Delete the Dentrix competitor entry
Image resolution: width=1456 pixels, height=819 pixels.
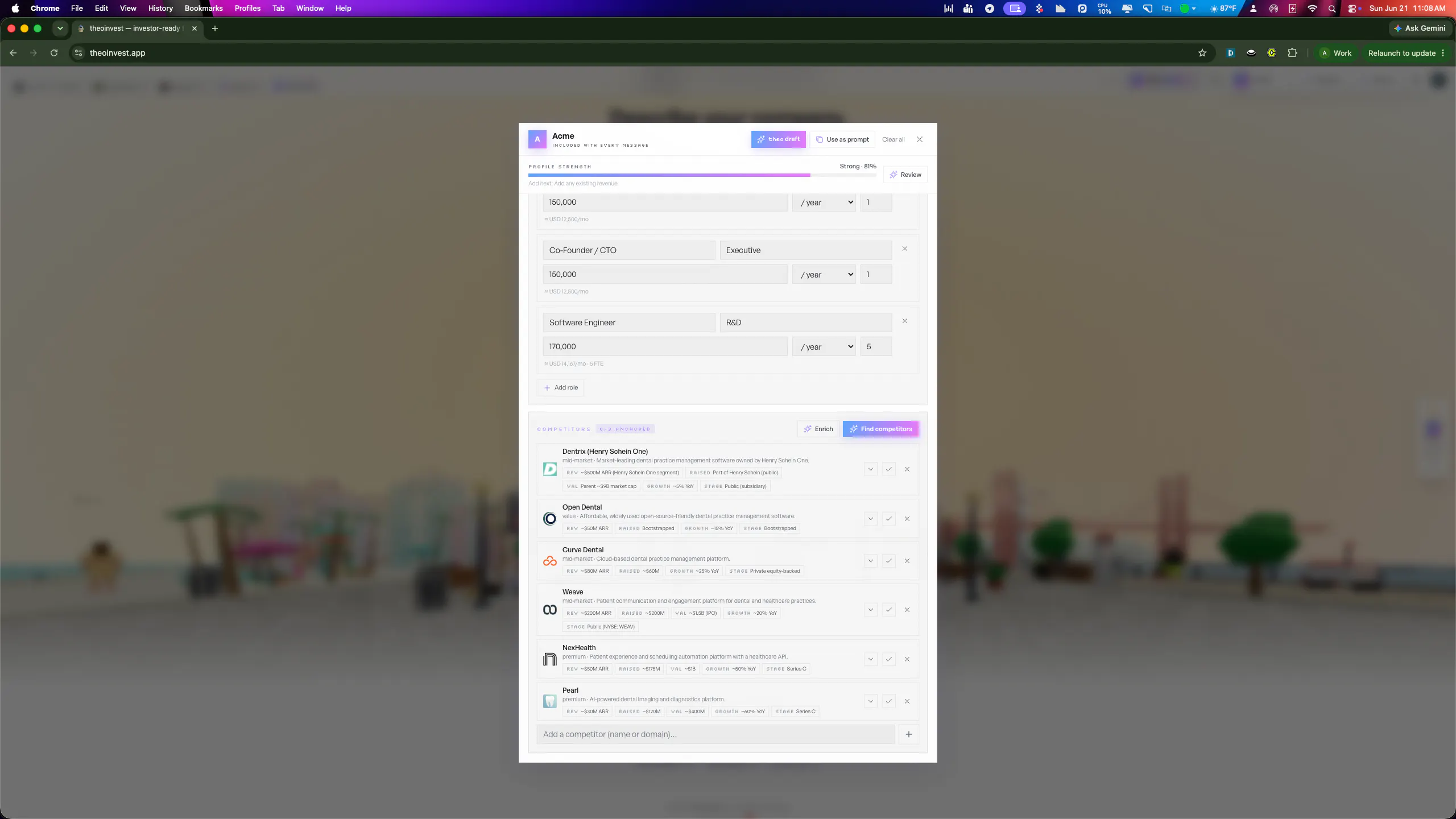[907, 469]
